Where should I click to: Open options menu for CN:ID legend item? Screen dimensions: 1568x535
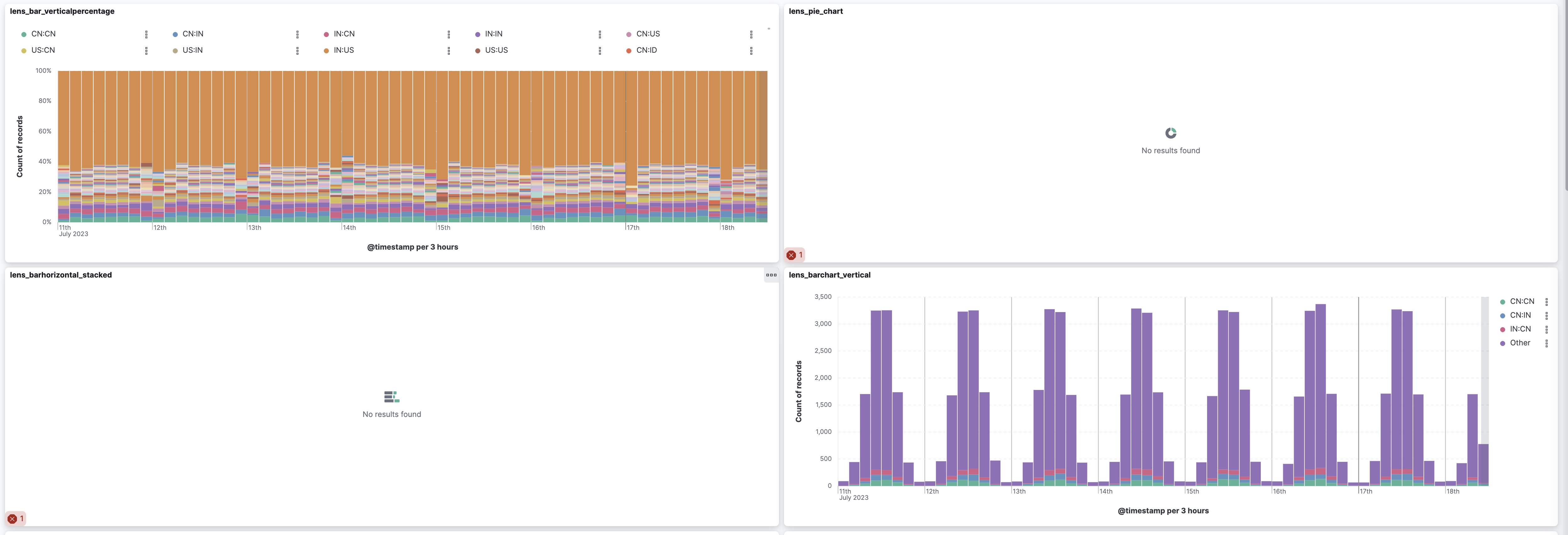click(751, 51)
